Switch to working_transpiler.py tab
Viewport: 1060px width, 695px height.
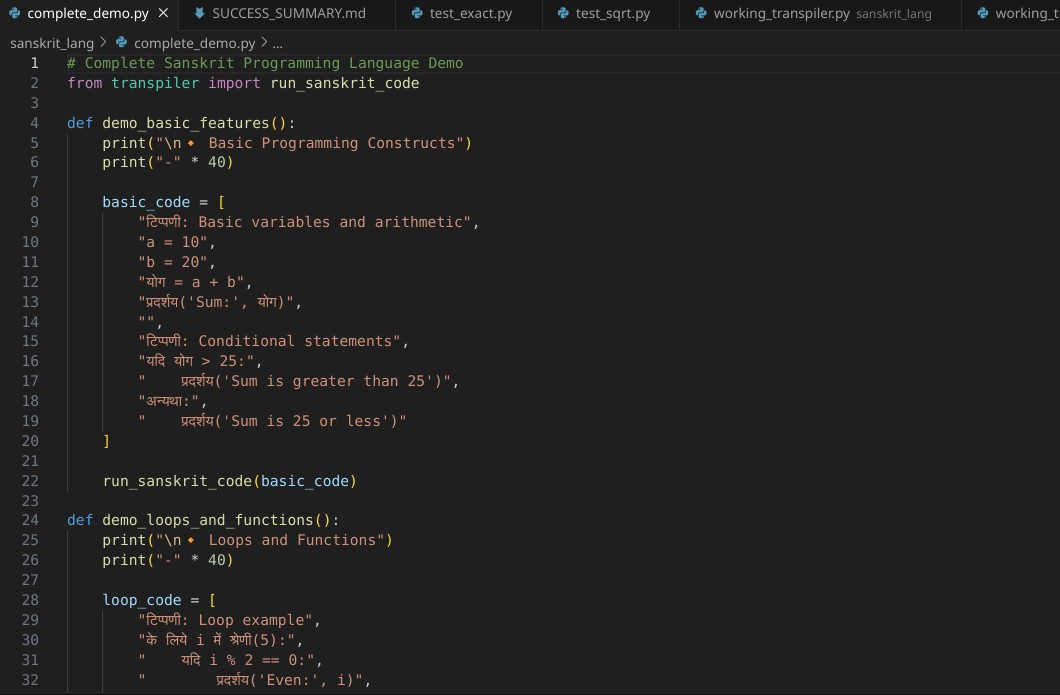(x=813, y=14)
